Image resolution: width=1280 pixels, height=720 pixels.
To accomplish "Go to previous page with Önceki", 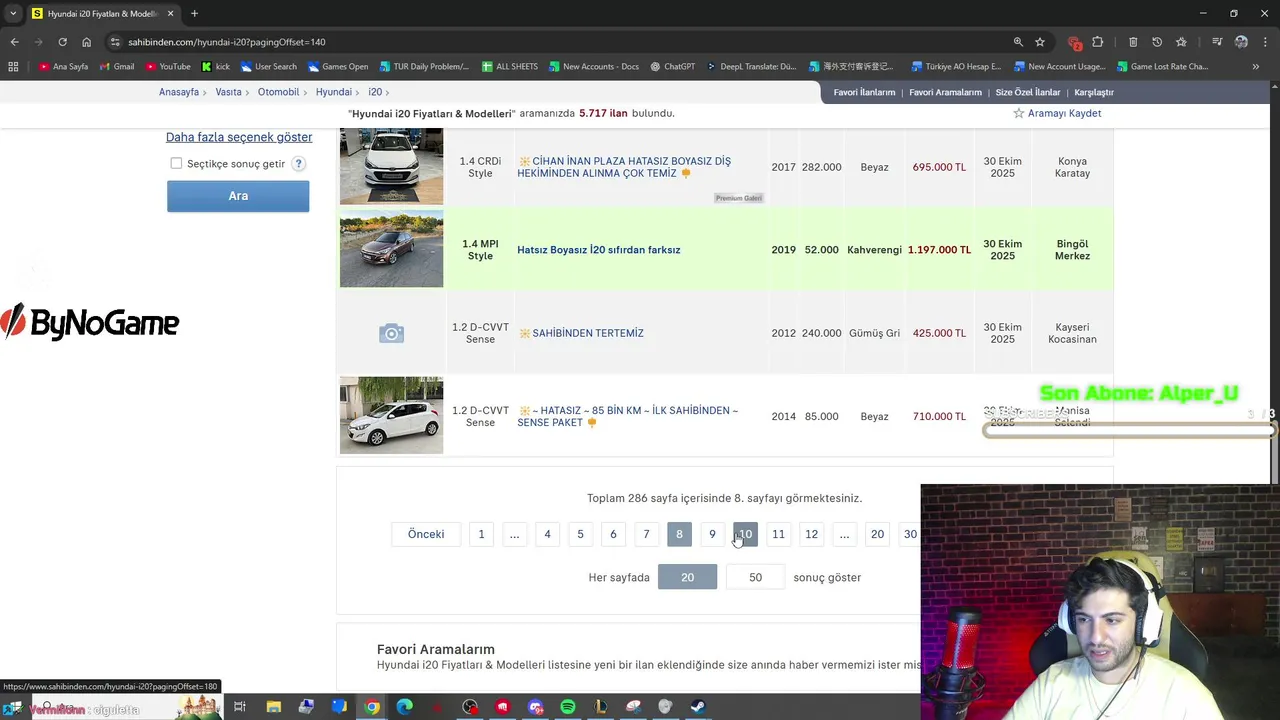I will click(426, 534).
